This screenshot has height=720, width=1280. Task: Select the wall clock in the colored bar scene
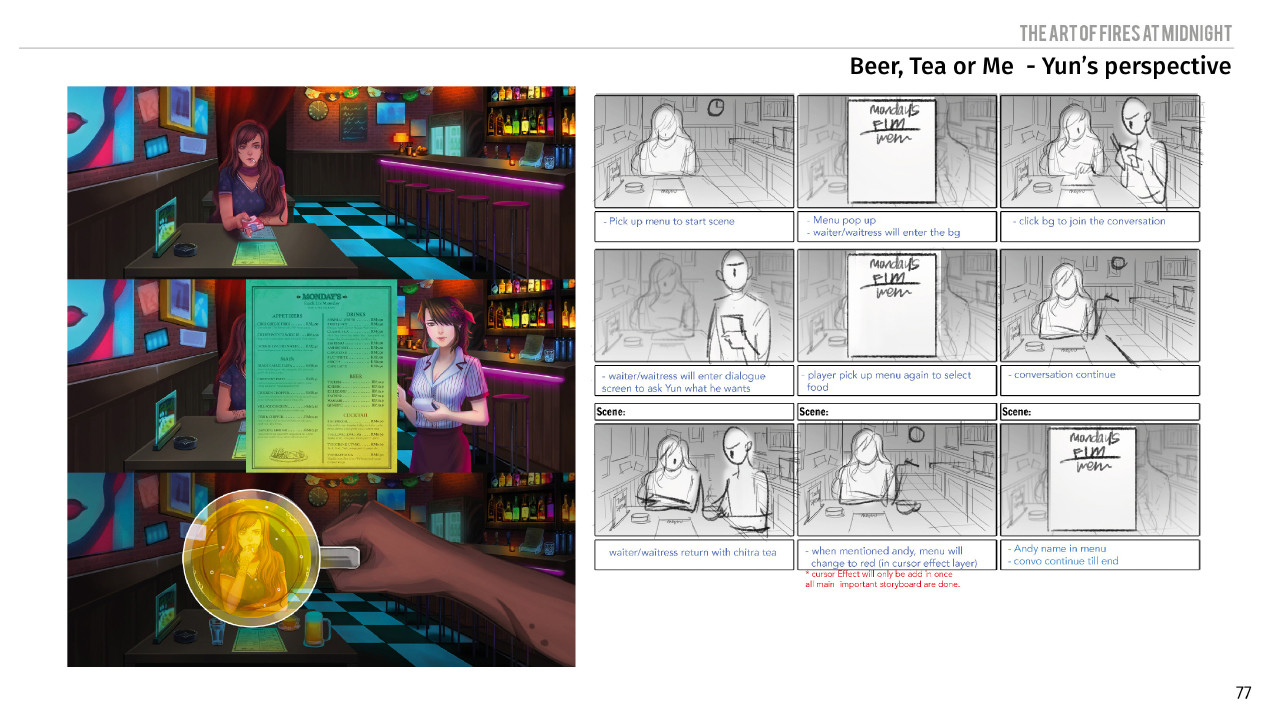(x=317, y=110)
